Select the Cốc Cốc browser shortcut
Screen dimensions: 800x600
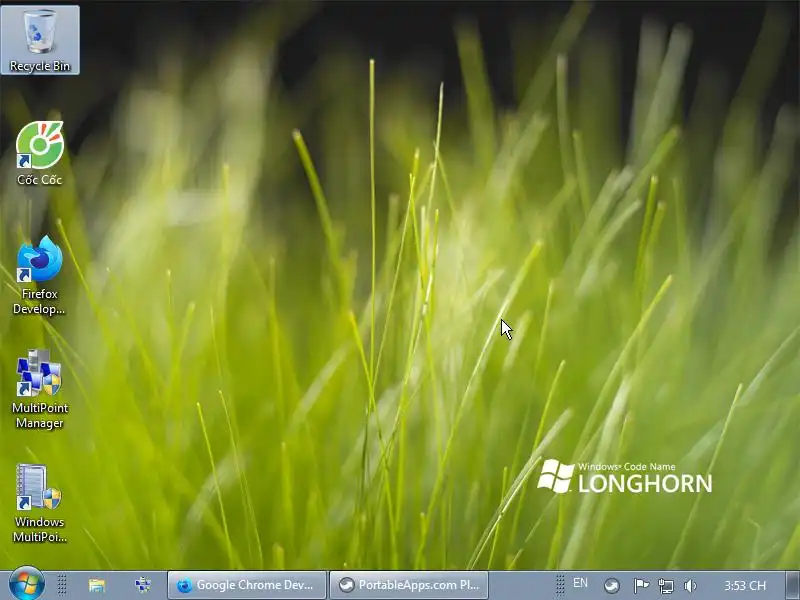pos(40,153)
